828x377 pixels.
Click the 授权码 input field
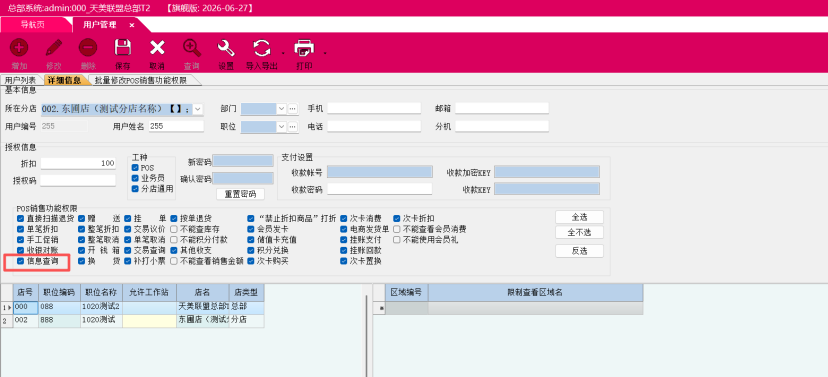[78, 180]
